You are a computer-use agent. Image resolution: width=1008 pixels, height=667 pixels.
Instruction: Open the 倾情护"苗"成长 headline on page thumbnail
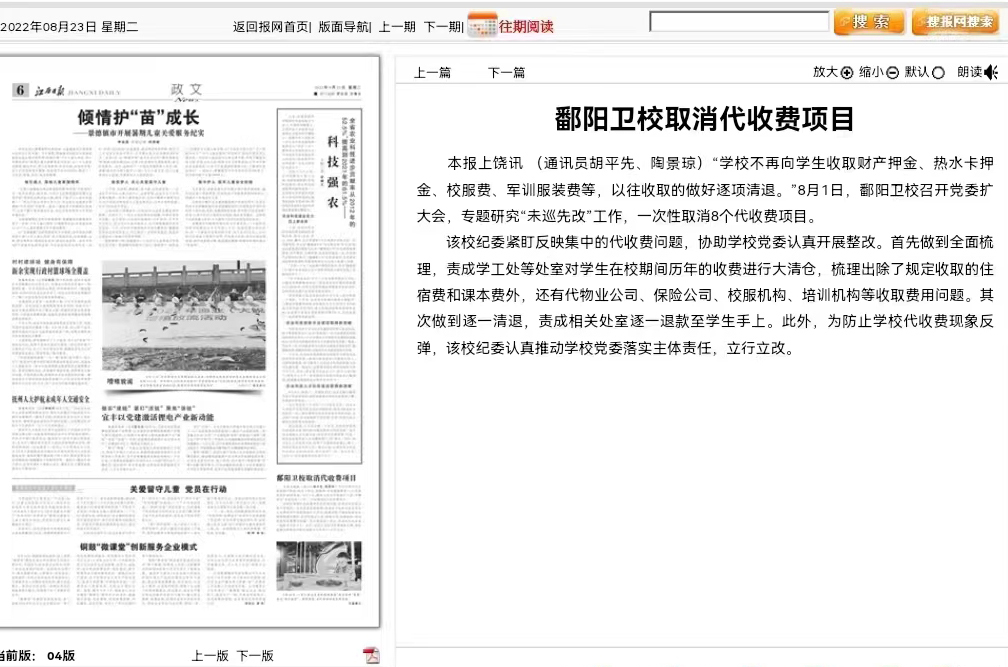click(x=138, y=118)
